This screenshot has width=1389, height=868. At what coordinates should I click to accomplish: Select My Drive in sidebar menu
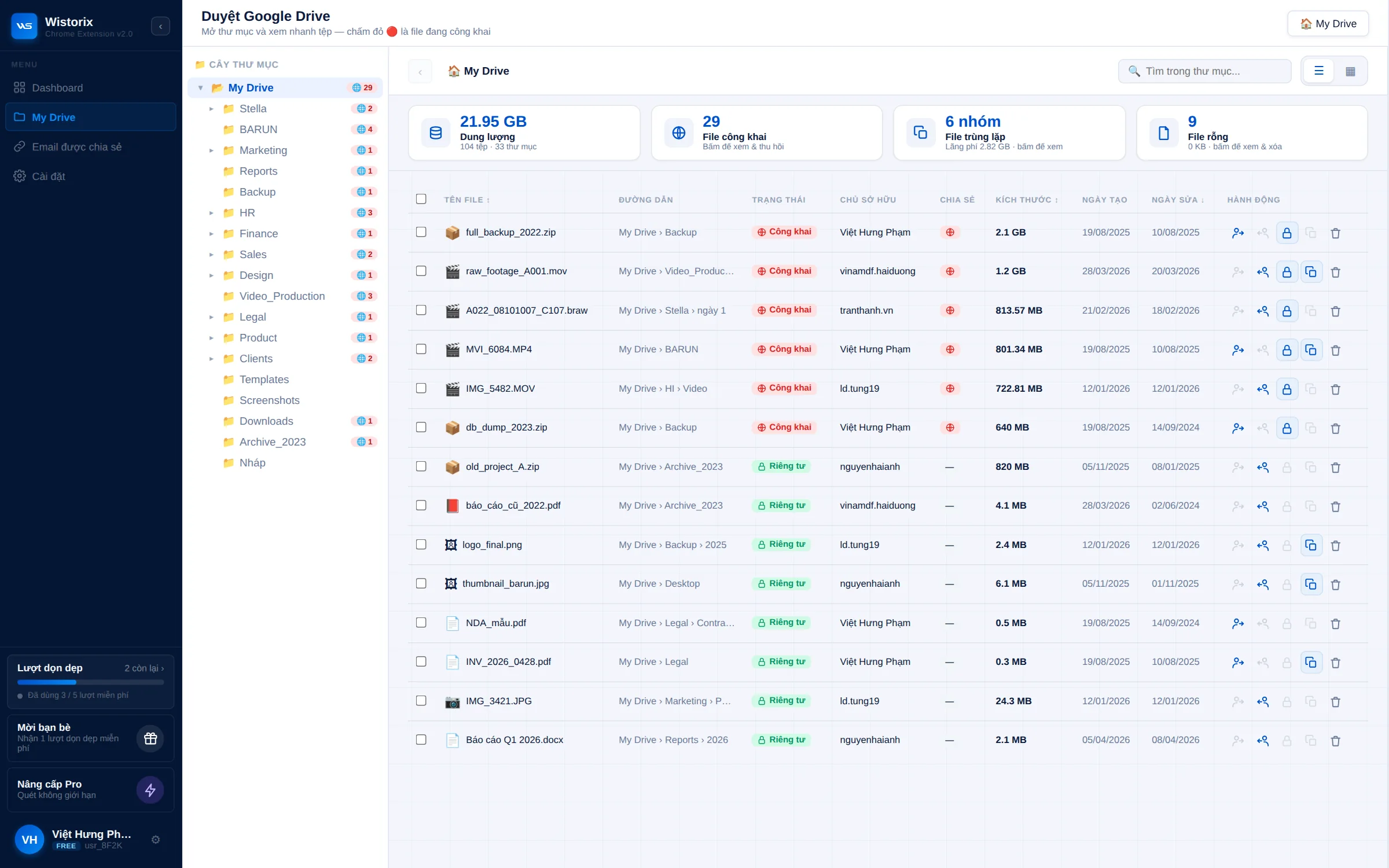(91, 117)
